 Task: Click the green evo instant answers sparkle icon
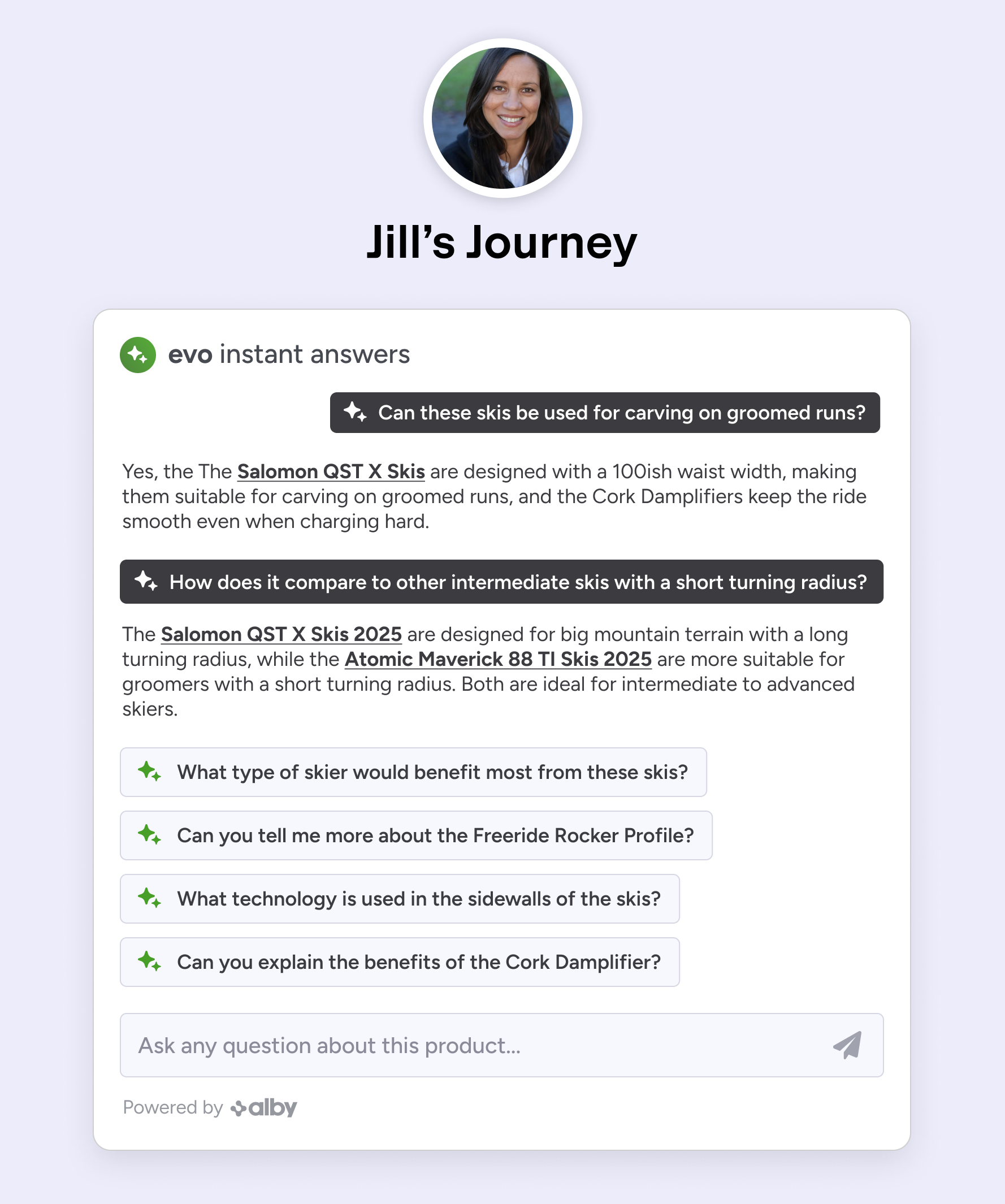click(137, 357)
